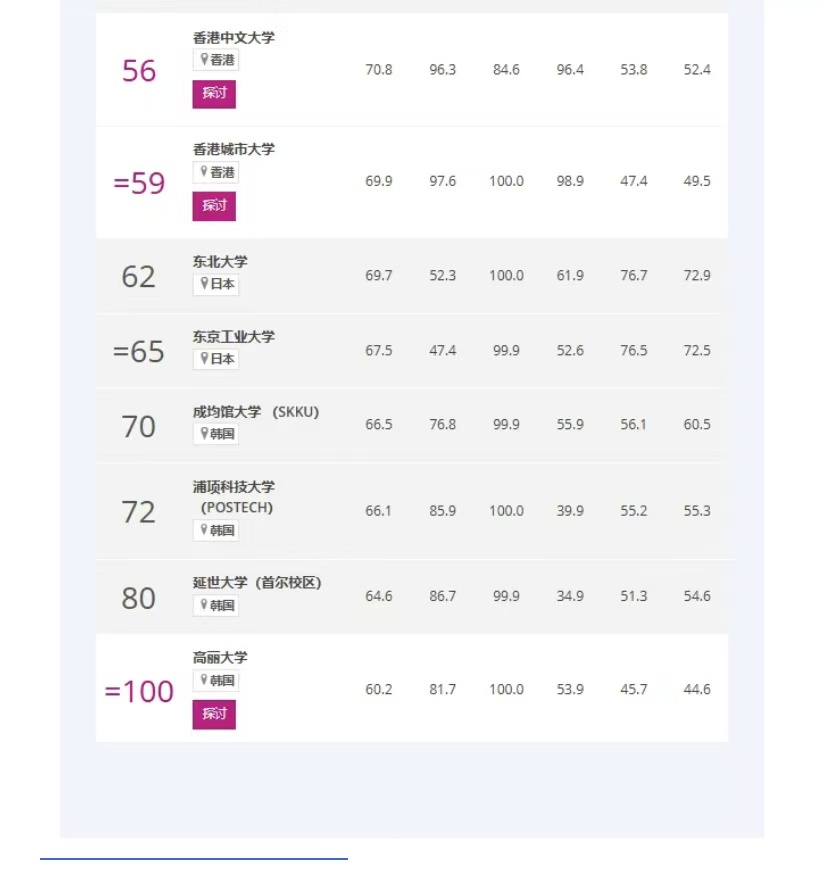Click the 韩国 pin icon under 浦项科技大学
The width and height of the screenshot is (828, 877).
pos(204,529)
